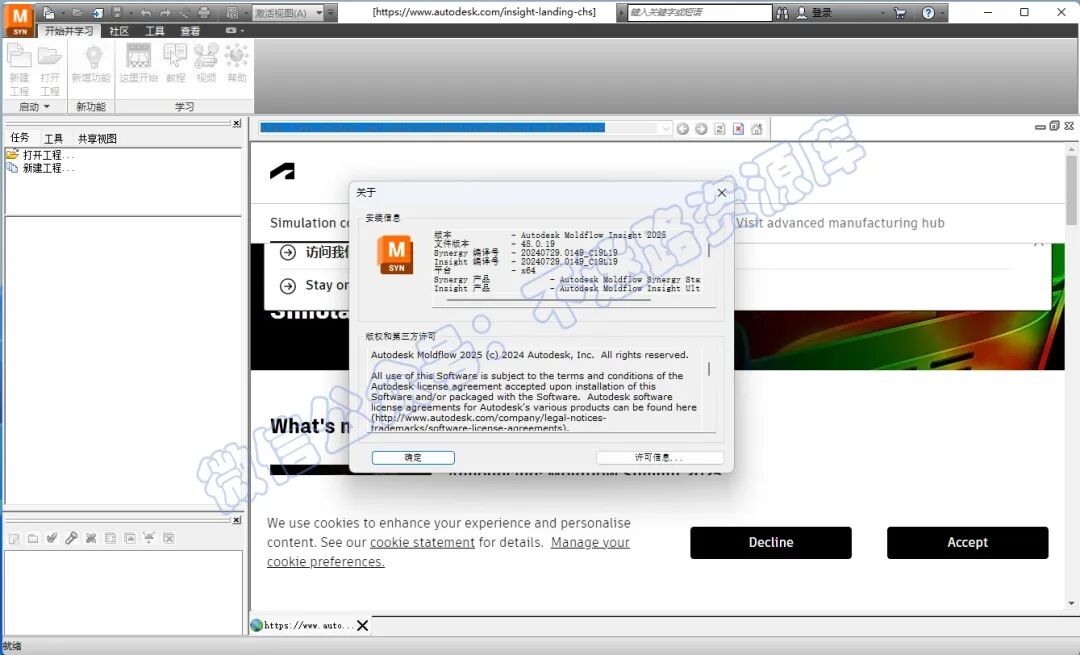Click the Import icon in quick access toolbar

point(98,12)
